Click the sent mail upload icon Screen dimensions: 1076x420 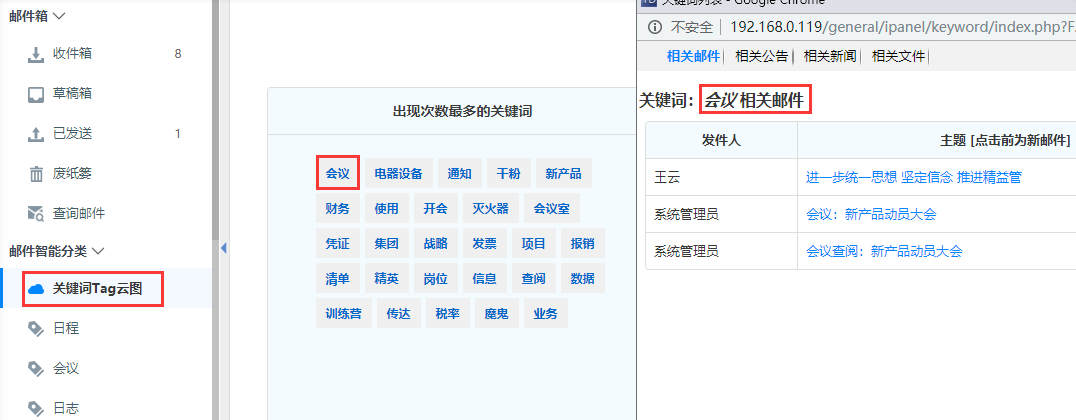click(36, 133)
